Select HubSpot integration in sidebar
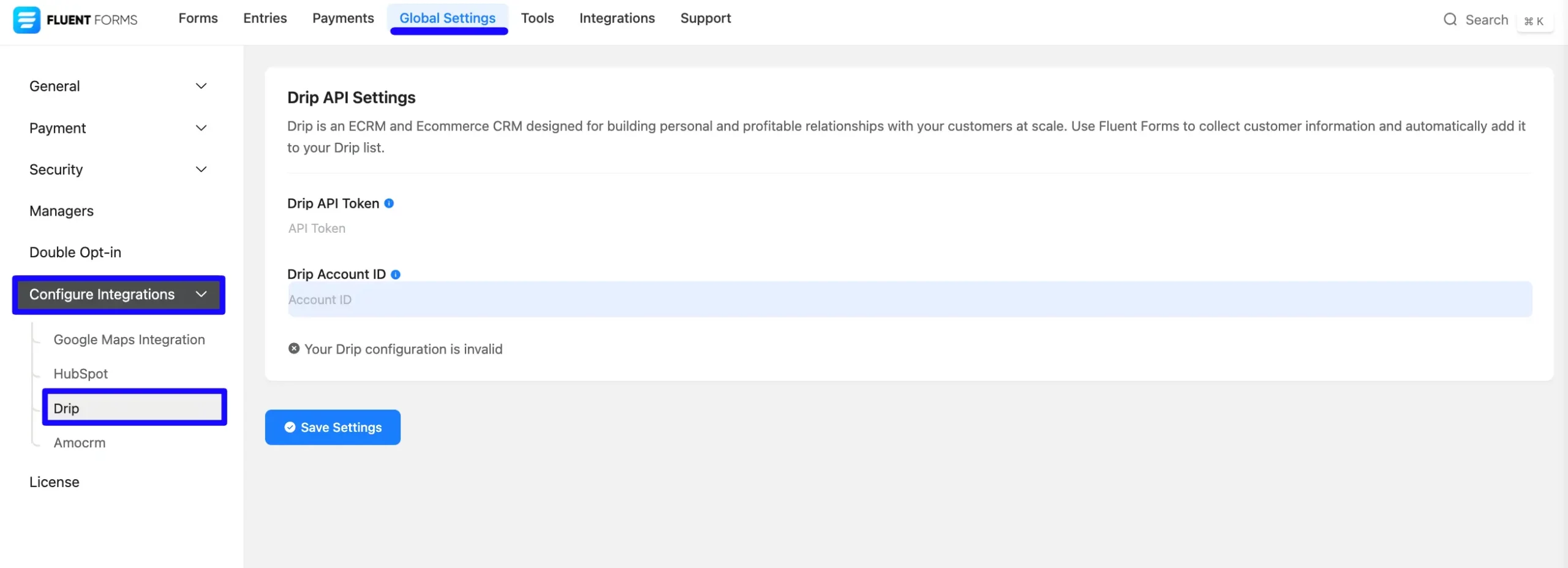1568x568 pixels. point(80,374)
